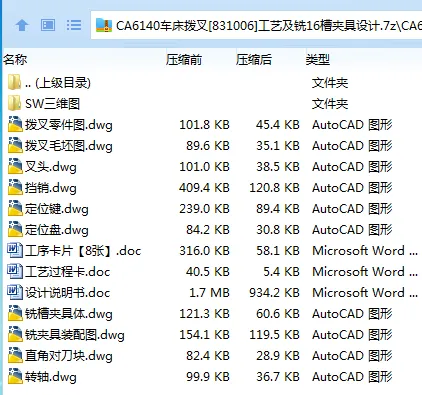Select file 定位键.dwg
Screen dimensions: 422x395
pos(57,209)
